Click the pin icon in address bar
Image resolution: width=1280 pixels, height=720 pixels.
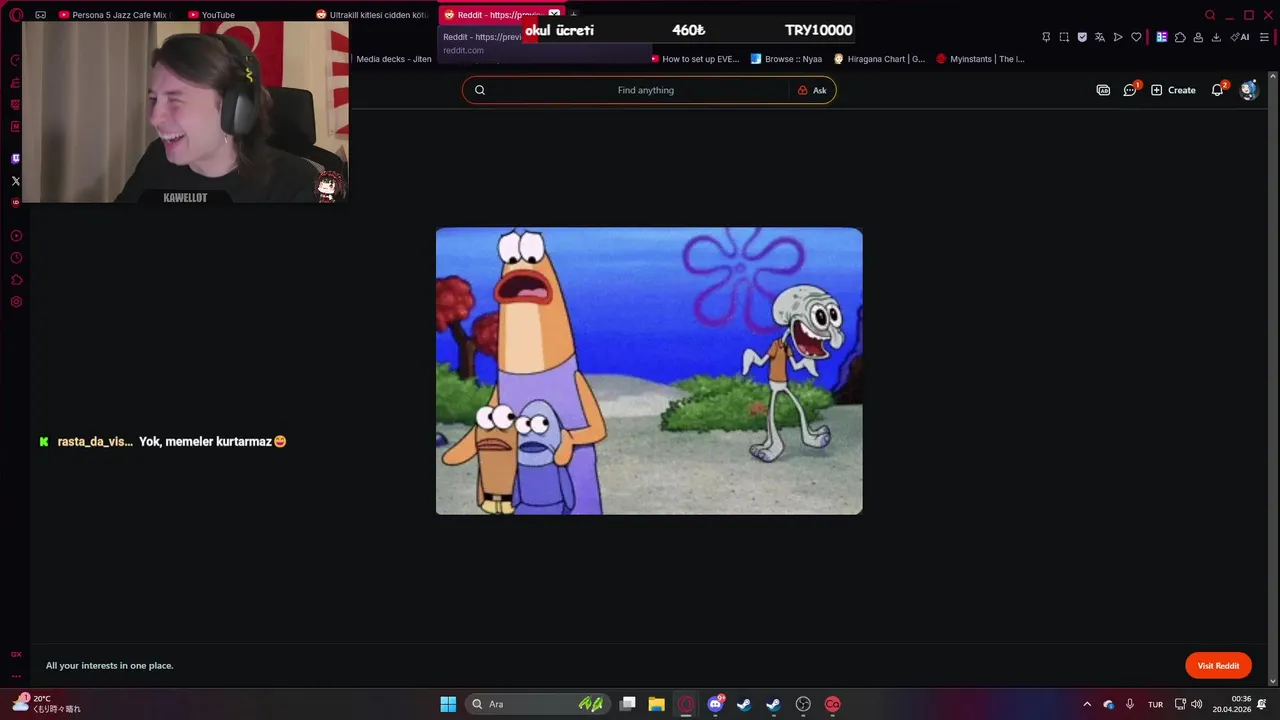[1046, 37]
